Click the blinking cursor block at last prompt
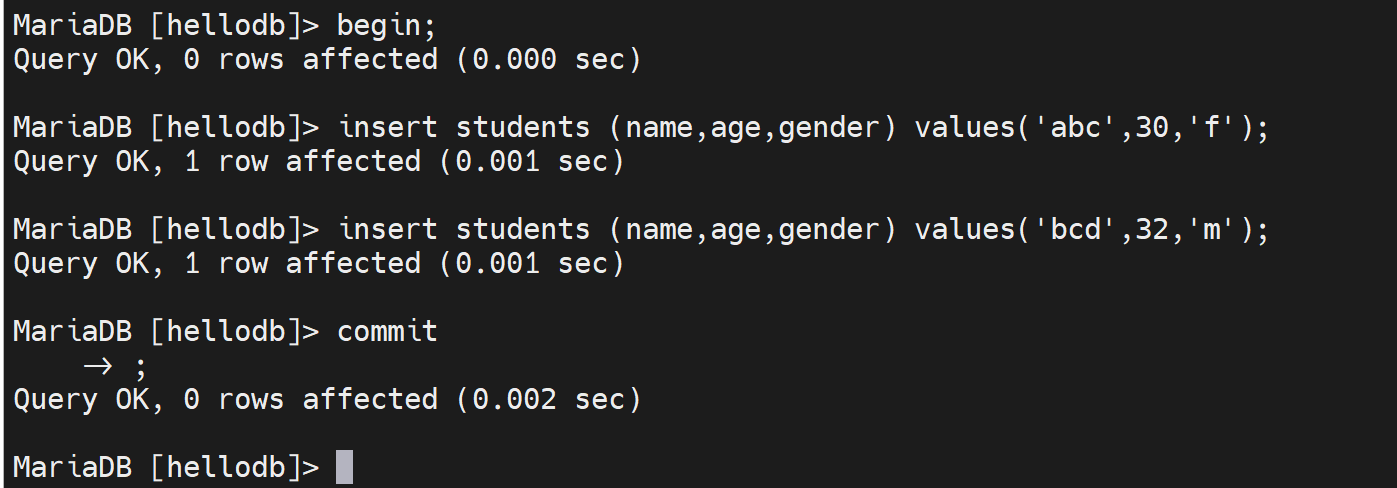The width and height of the screenshot is (1397, 488). tap(344, 467)
